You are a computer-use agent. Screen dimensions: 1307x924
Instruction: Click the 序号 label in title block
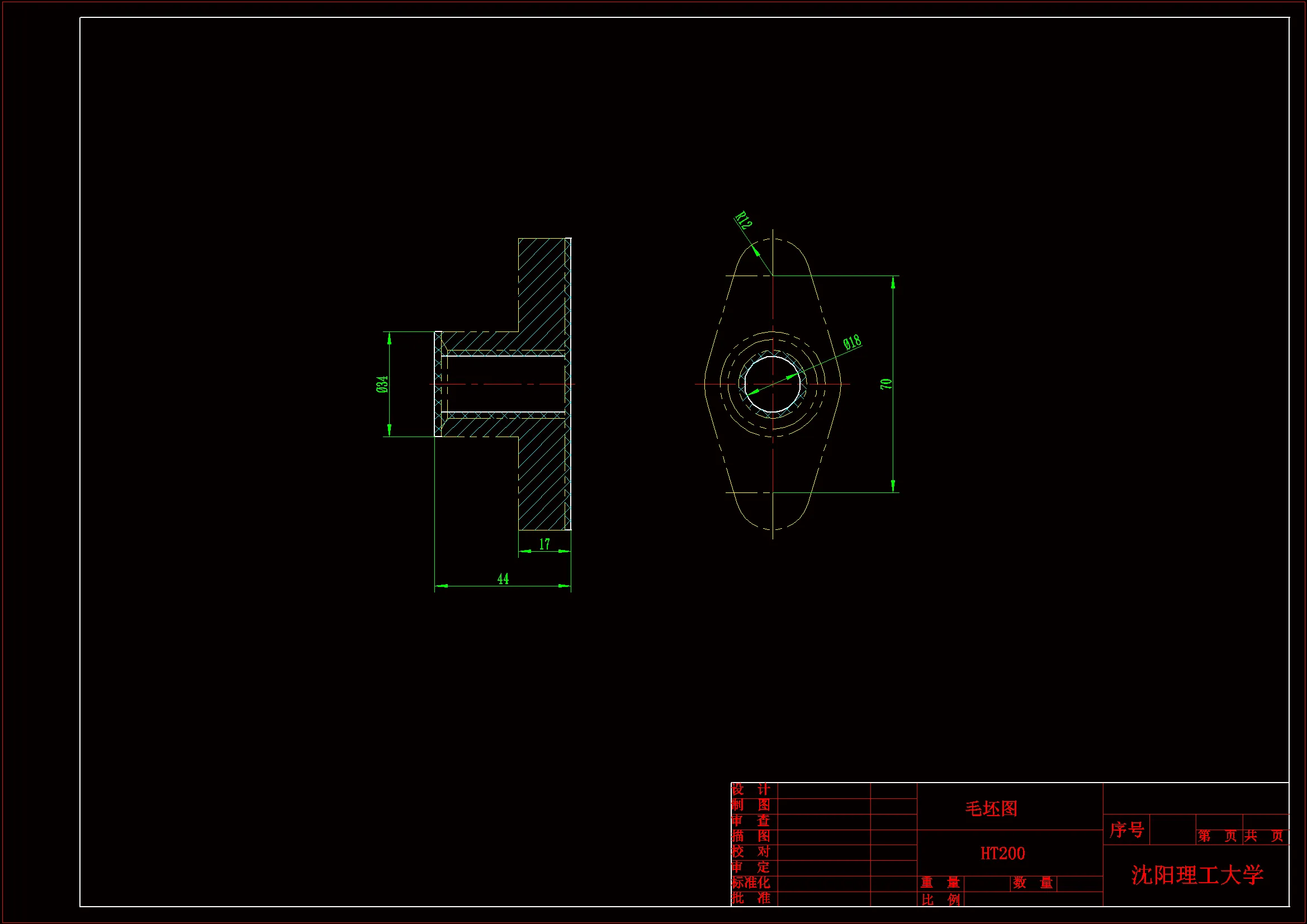tap(1126, 830)
